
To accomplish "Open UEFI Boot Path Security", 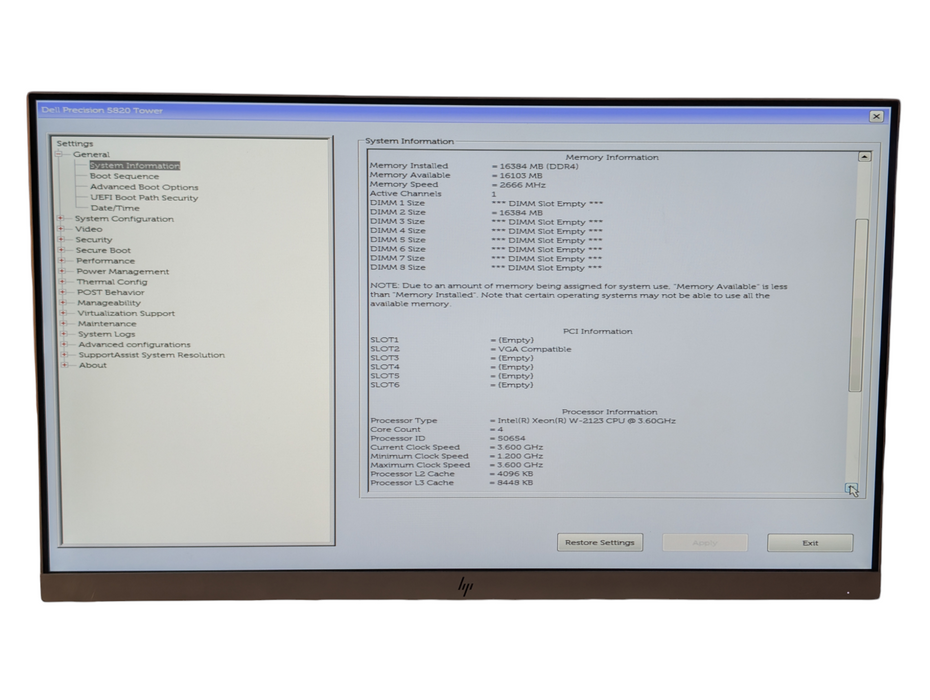I will coord(144,198).
